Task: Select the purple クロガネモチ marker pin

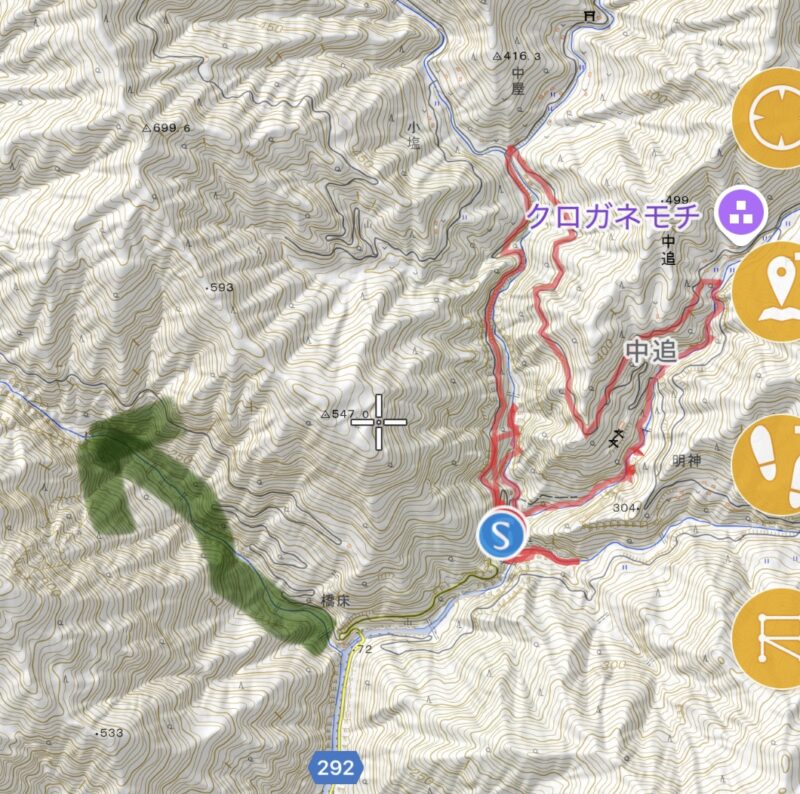Action: tap(740, 214)
